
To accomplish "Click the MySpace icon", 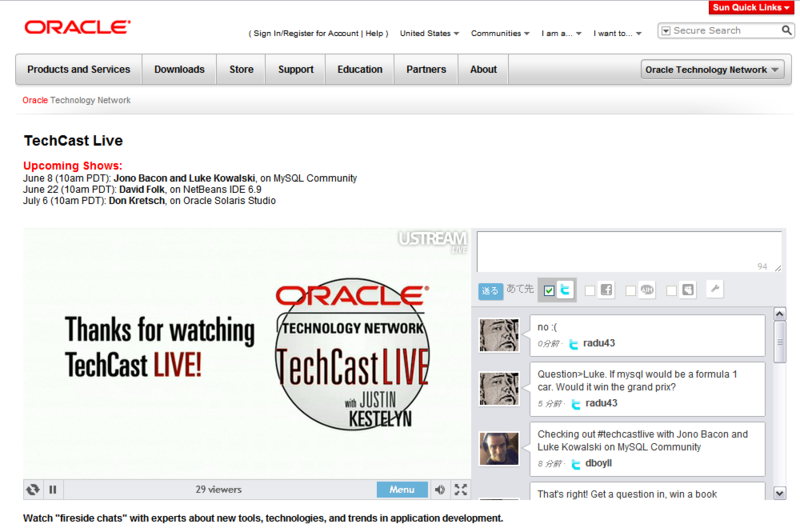I will pyautogui.click(x=688, y=290).
